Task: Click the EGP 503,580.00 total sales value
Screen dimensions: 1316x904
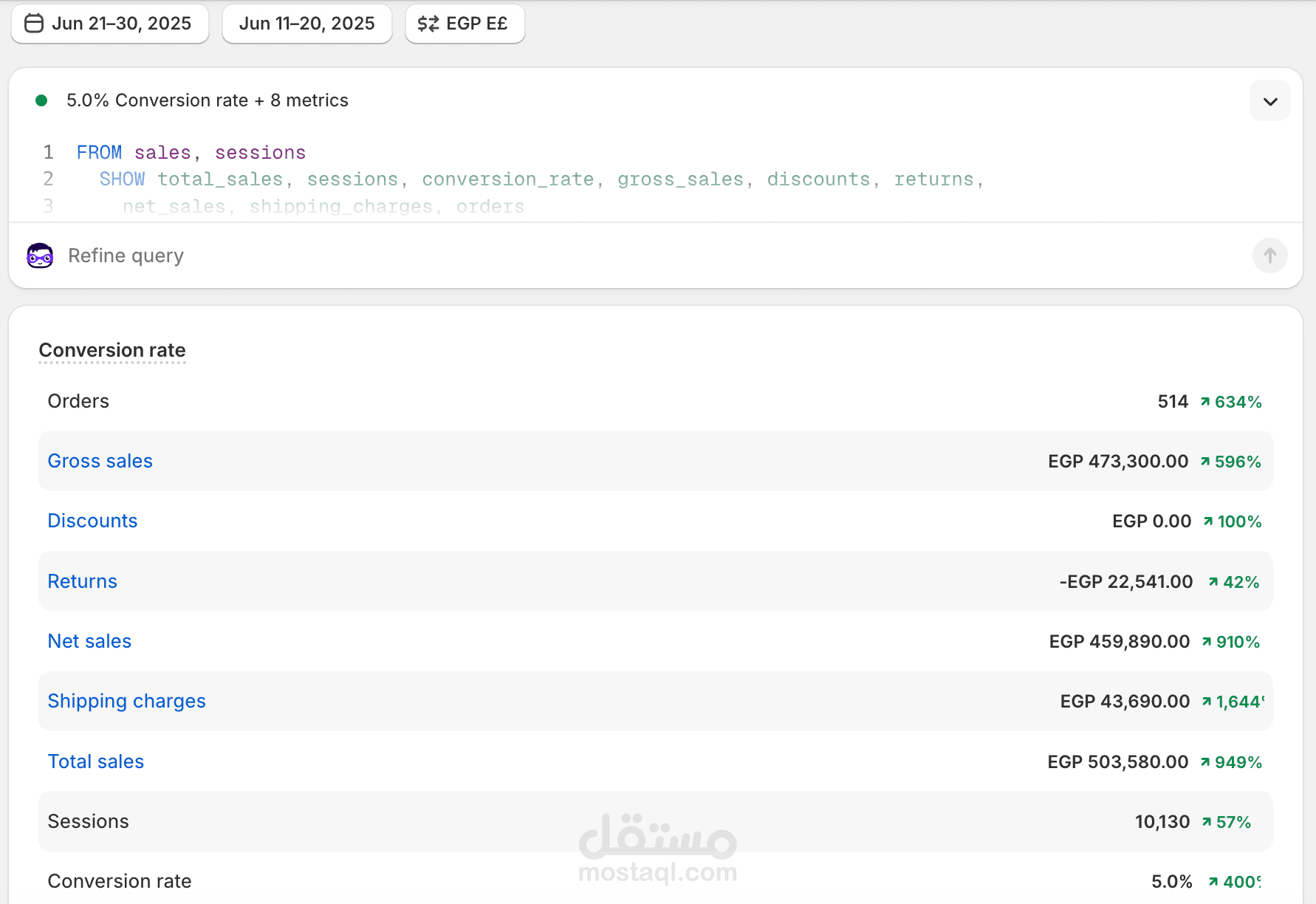Action: (1118, 762)
